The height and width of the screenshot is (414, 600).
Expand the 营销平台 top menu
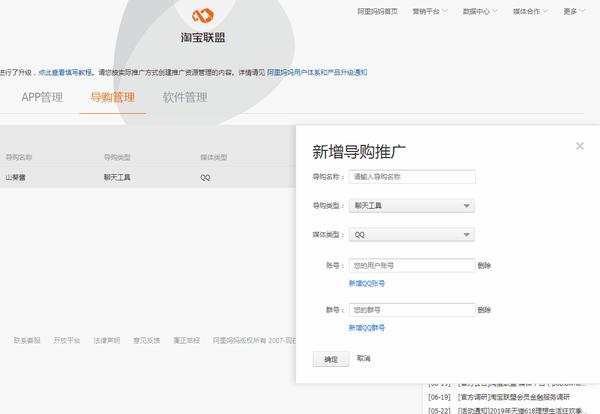(430, 11)
